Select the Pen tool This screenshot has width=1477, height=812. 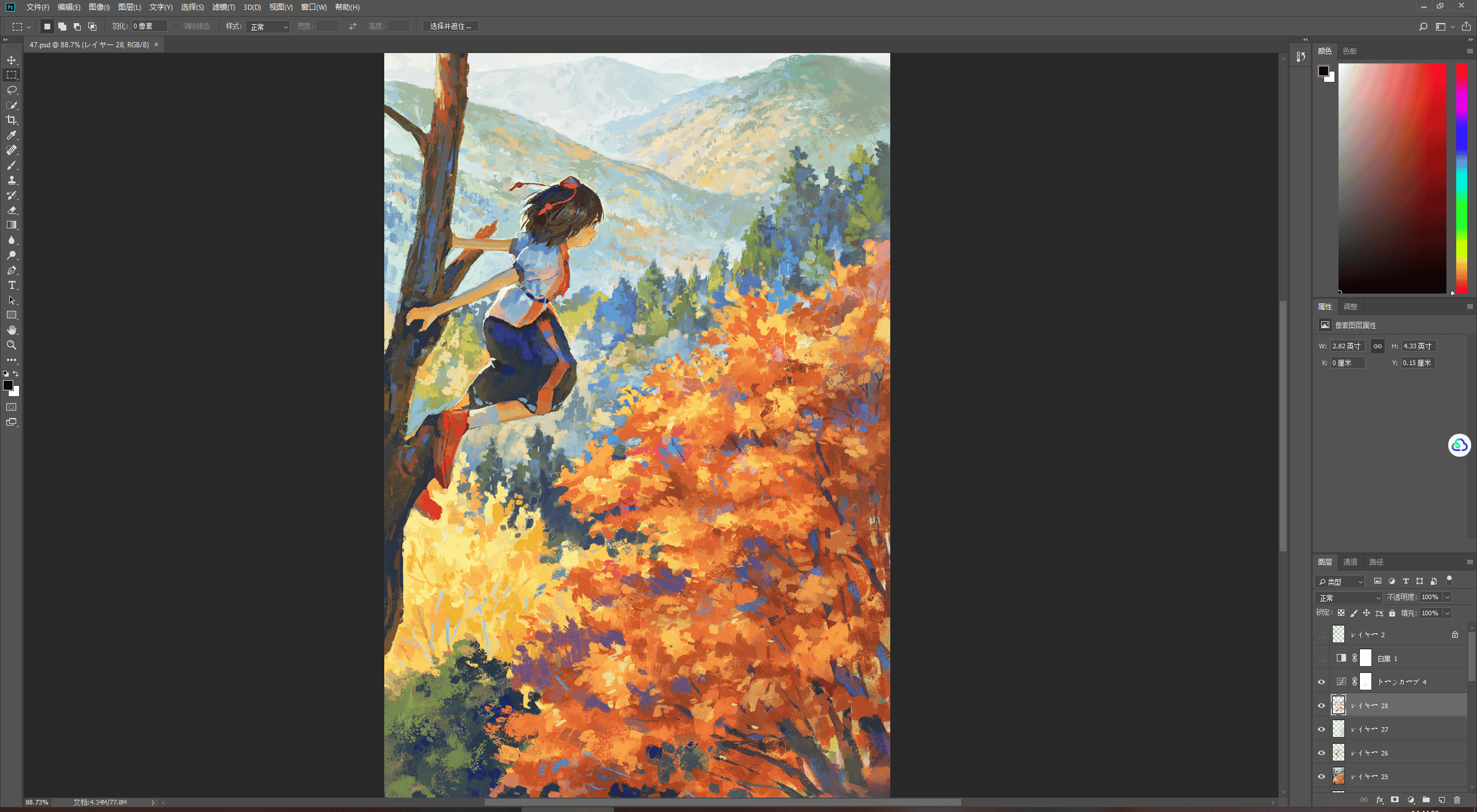click(12, 270)
